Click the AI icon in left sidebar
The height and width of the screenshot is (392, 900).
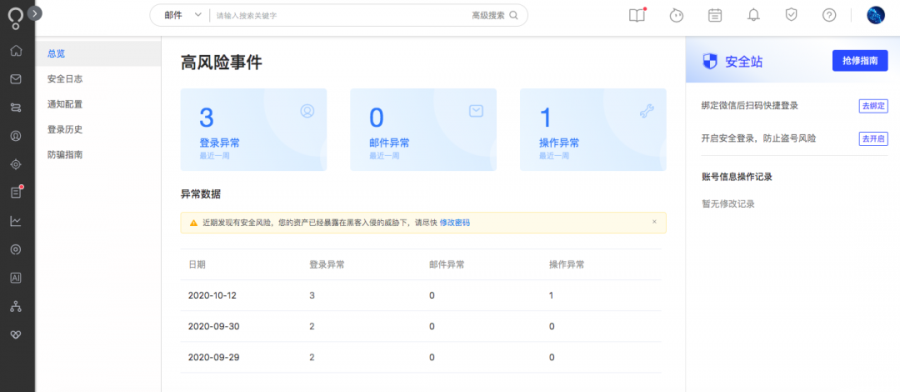[16, 278]
